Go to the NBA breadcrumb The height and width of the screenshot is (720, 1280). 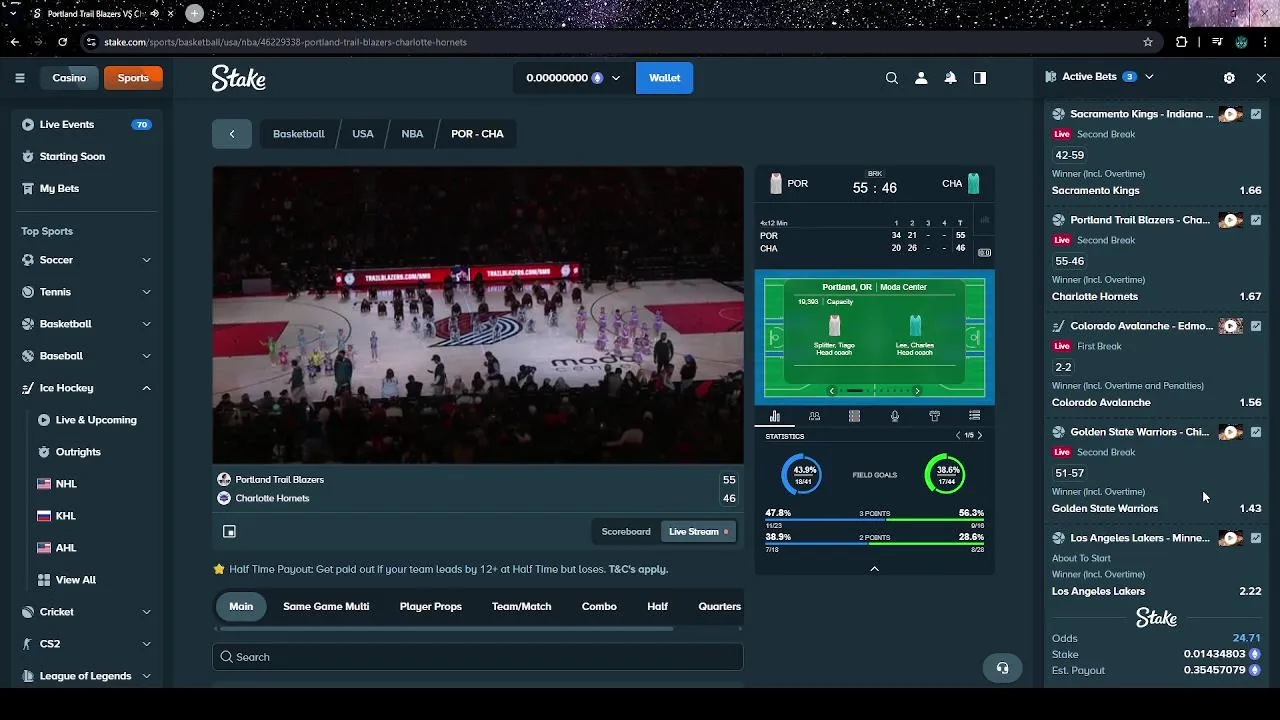412,134
